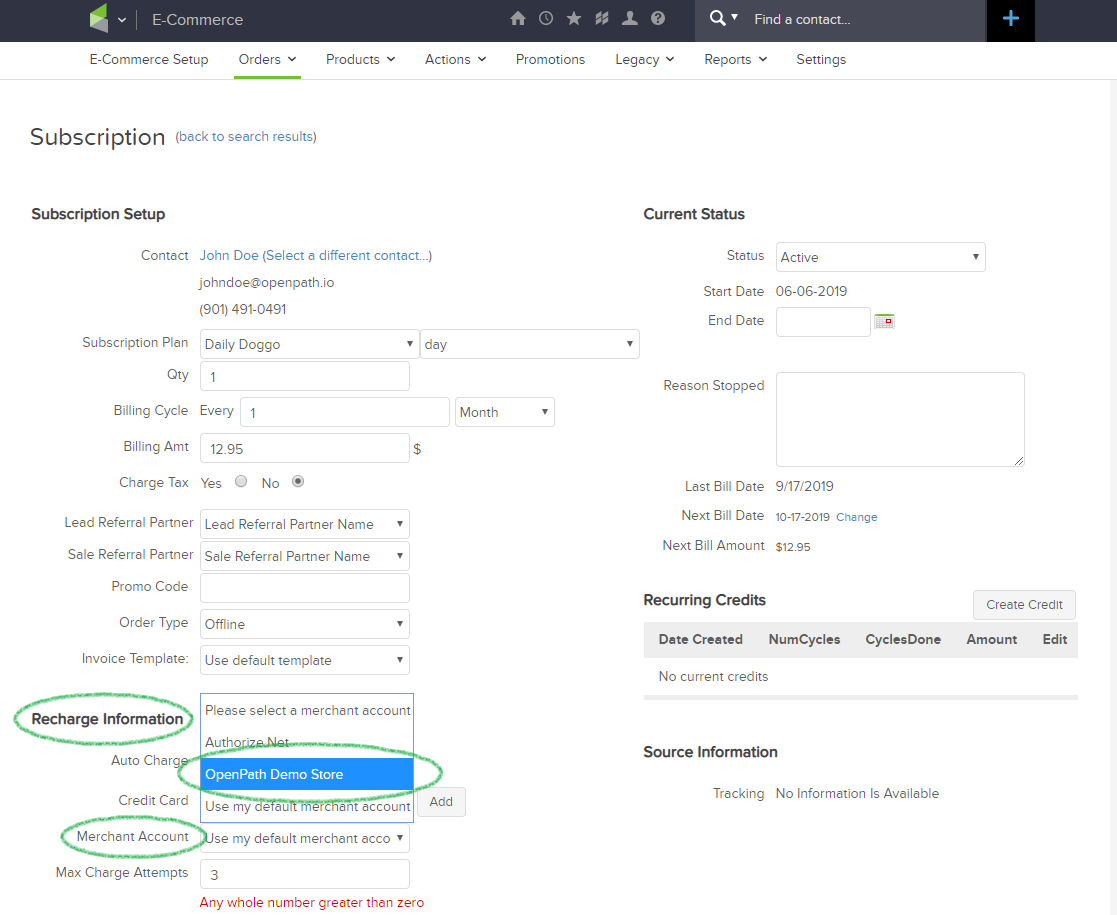Open the Actions menu
The image size is (1117, 915).
[x=456, y=60]
